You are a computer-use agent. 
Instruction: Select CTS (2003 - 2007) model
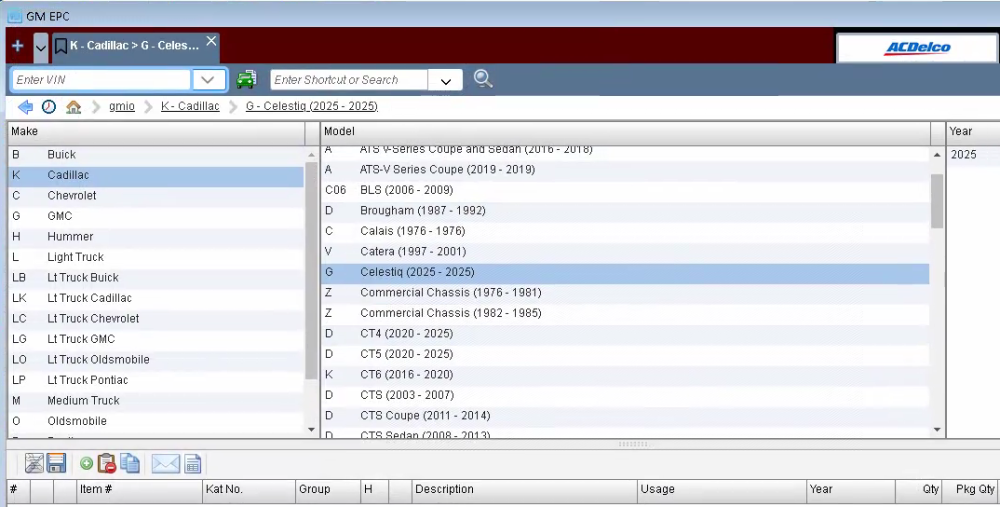[625, 395]
